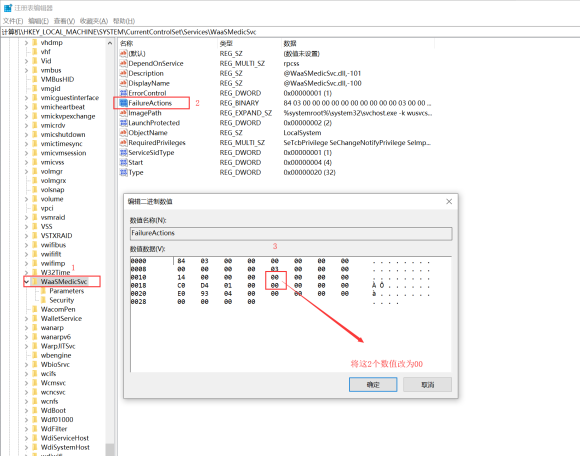Click the 确定 button in dialog
The height and width of the screenshot is (456, 580).
pyautogui.click(x=373, y=385)
